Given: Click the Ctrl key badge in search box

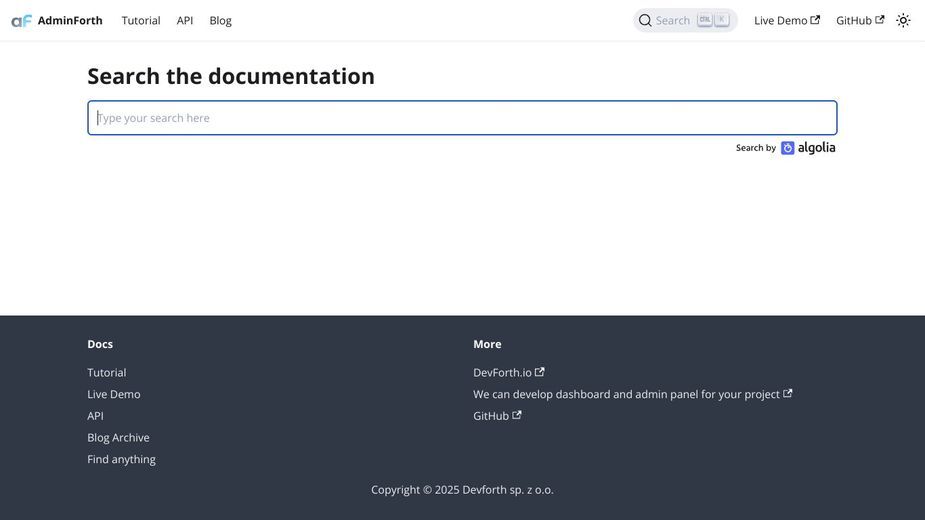Looking at the screenshot, I should (x=704, y=19).
